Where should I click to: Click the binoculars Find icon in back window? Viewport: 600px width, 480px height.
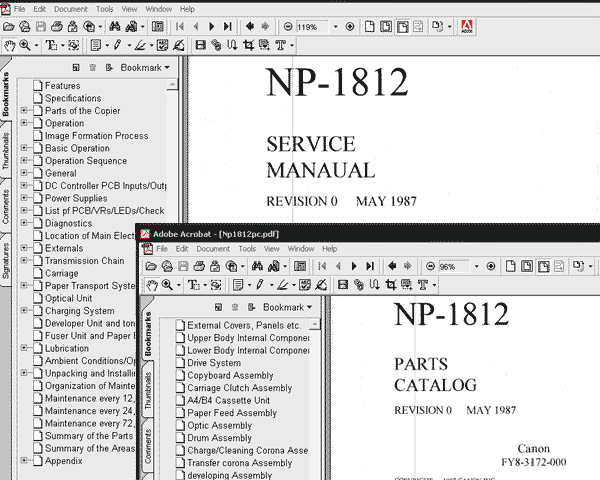click(114, 27)
